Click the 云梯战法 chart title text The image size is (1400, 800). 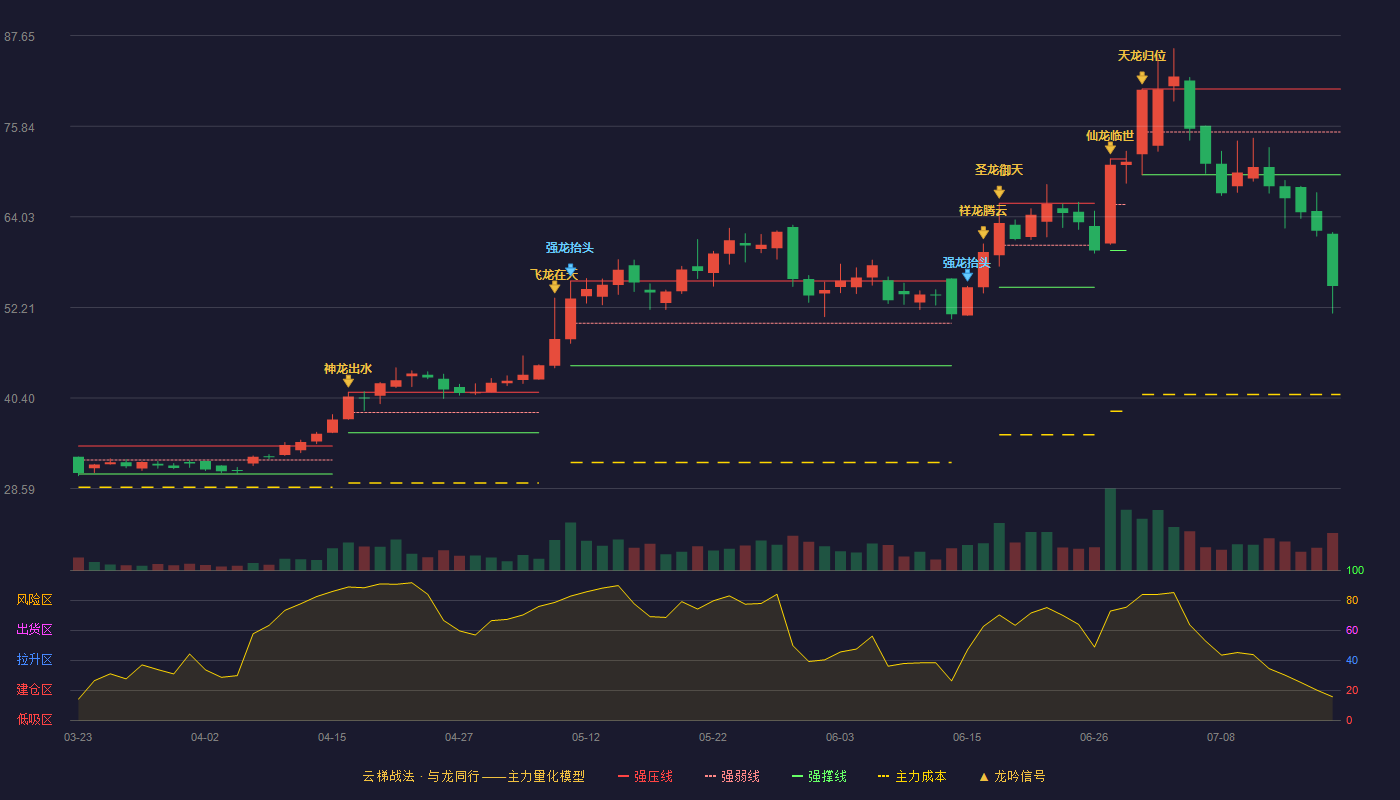pos(388,776)
